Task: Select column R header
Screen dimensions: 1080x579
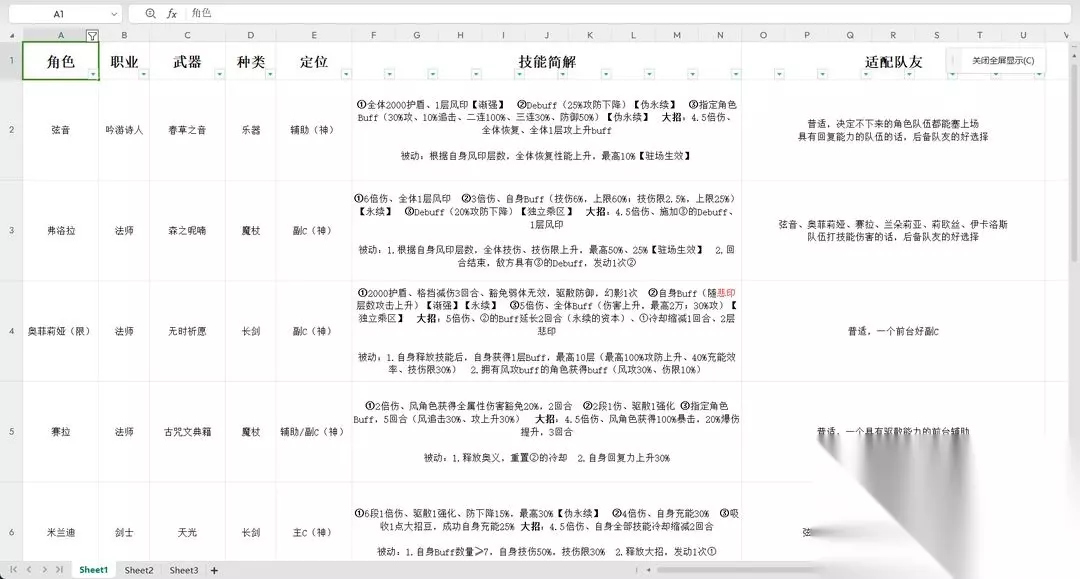Action: [x=893, y=35]
